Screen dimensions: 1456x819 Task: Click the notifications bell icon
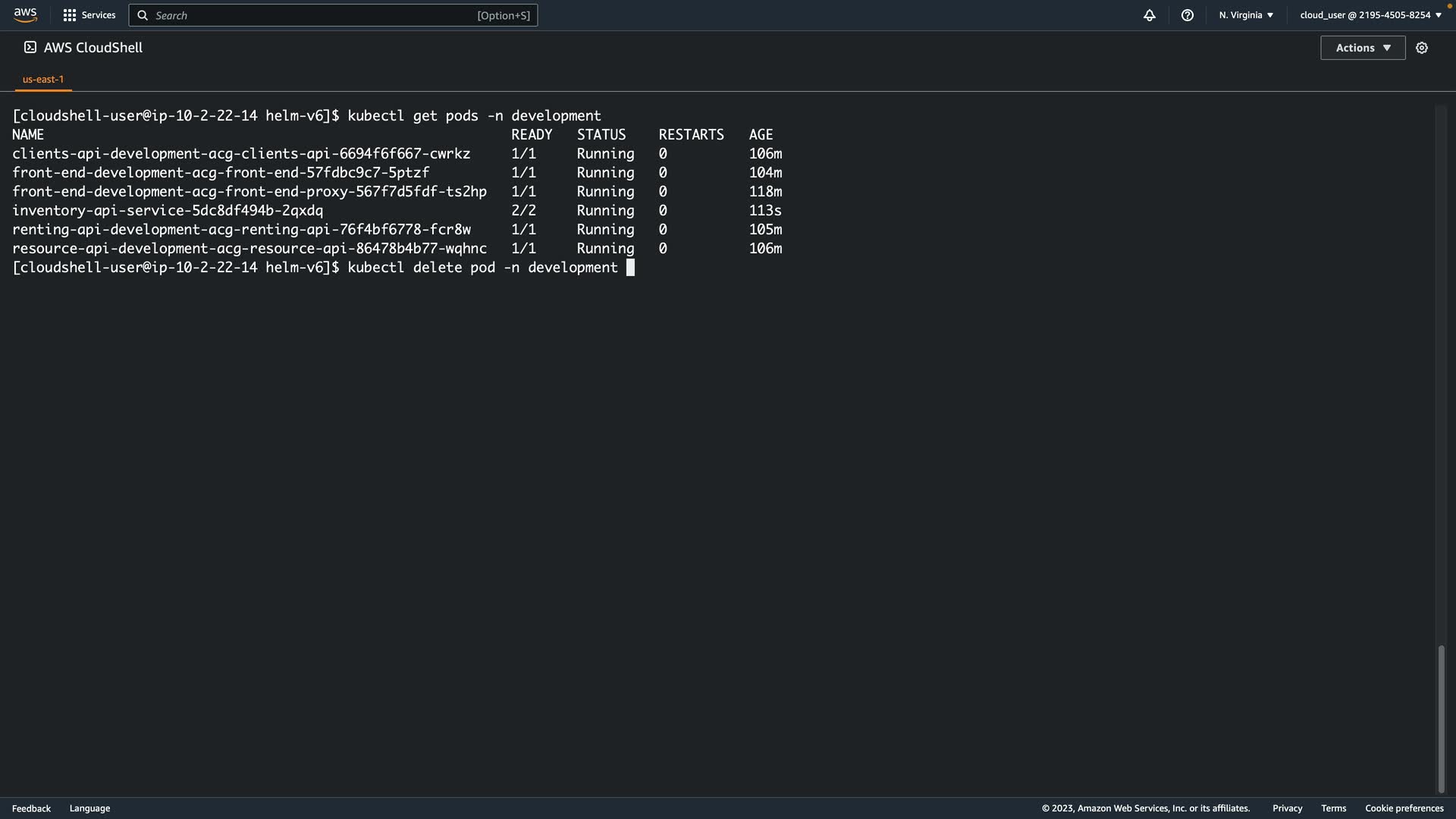pos(1150,15)
